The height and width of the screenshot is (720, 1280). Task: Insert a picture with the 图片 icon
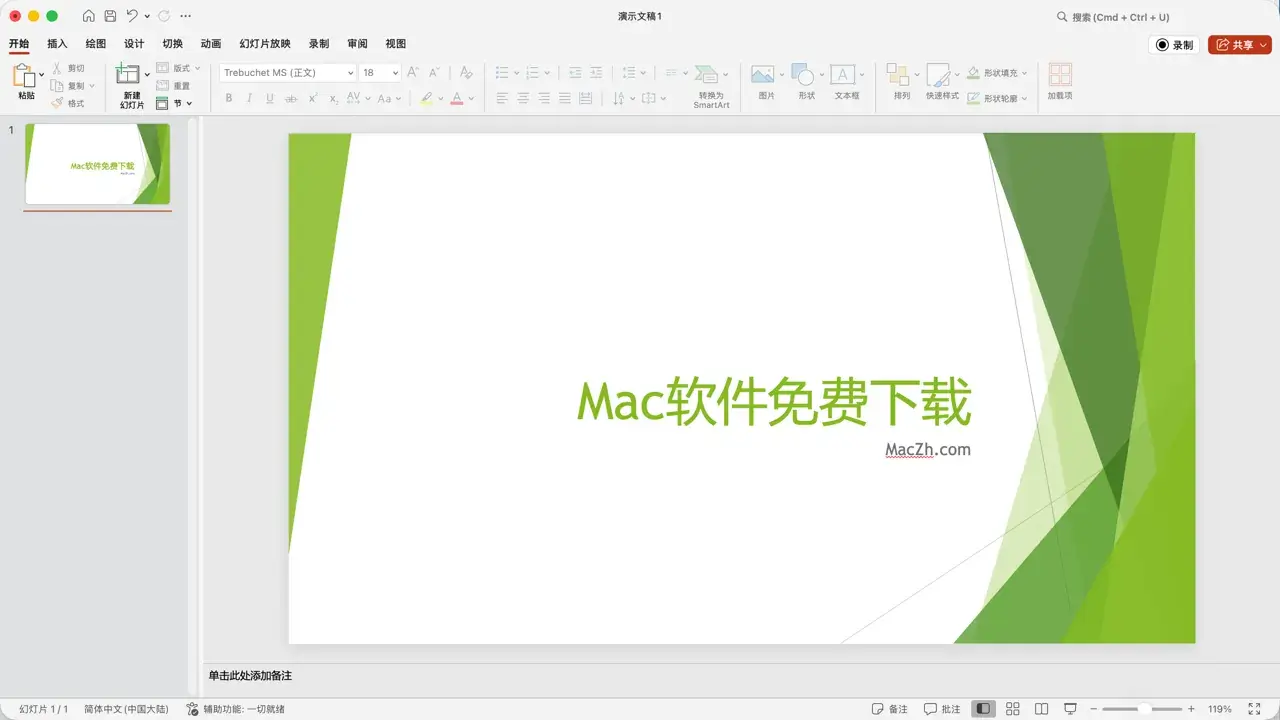tap(763, 75)
